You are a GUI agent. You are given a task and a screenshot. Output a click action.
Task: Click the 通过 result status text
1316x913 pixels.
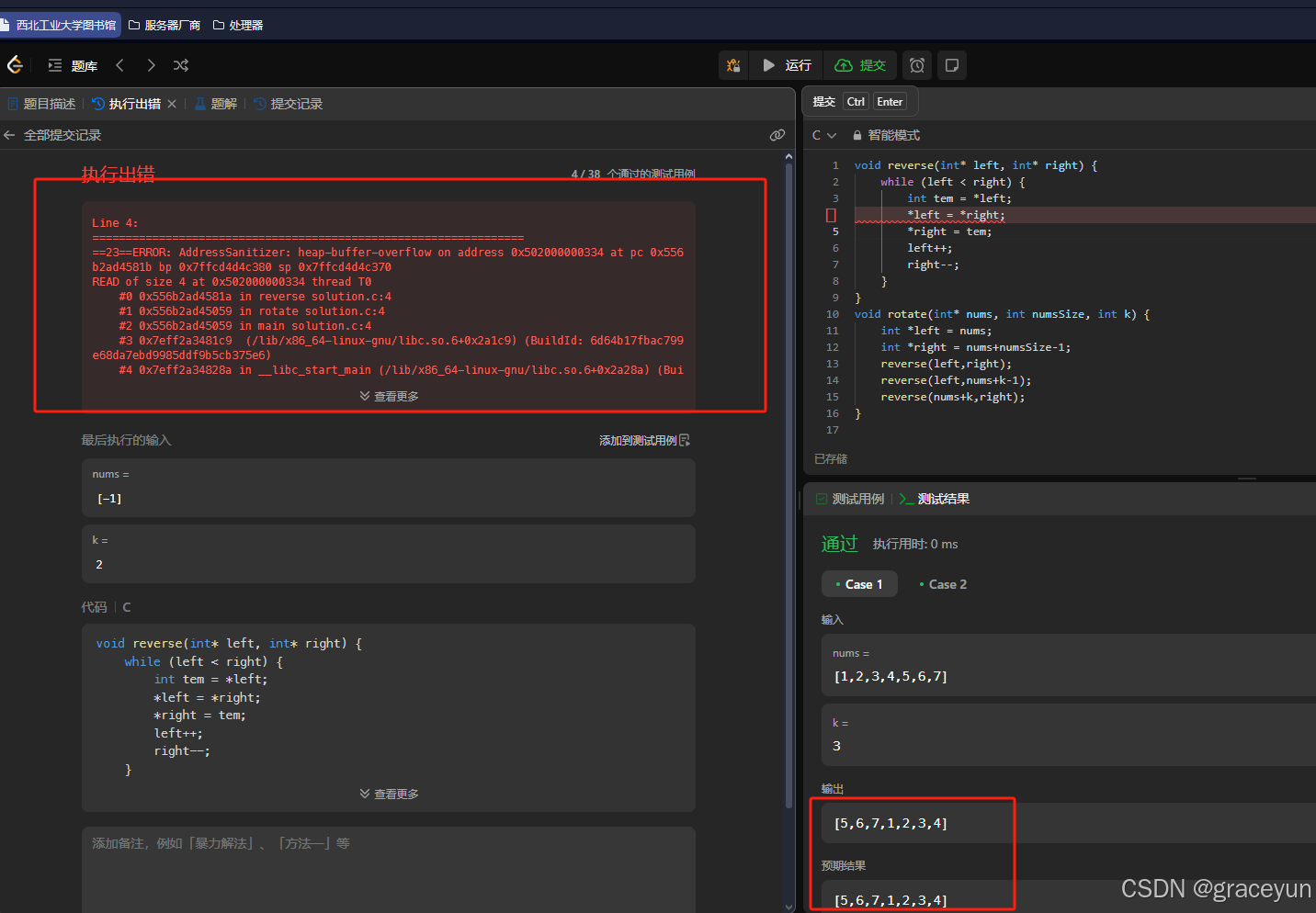click(839, 544)
